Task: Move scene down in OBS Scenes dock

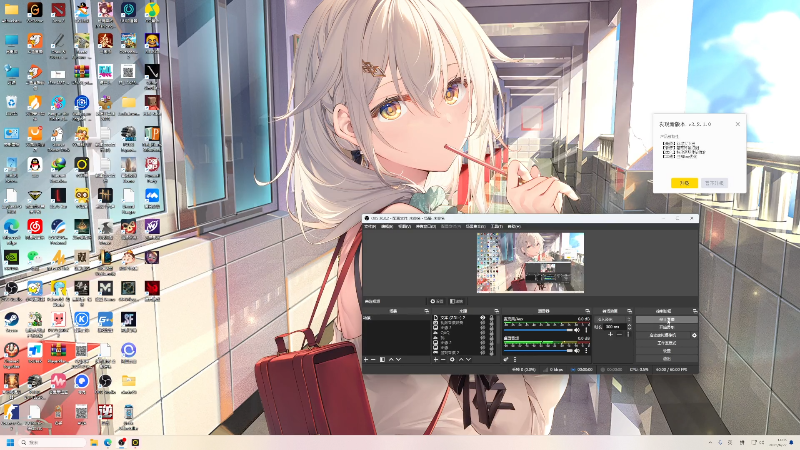Action: (398, 360)
